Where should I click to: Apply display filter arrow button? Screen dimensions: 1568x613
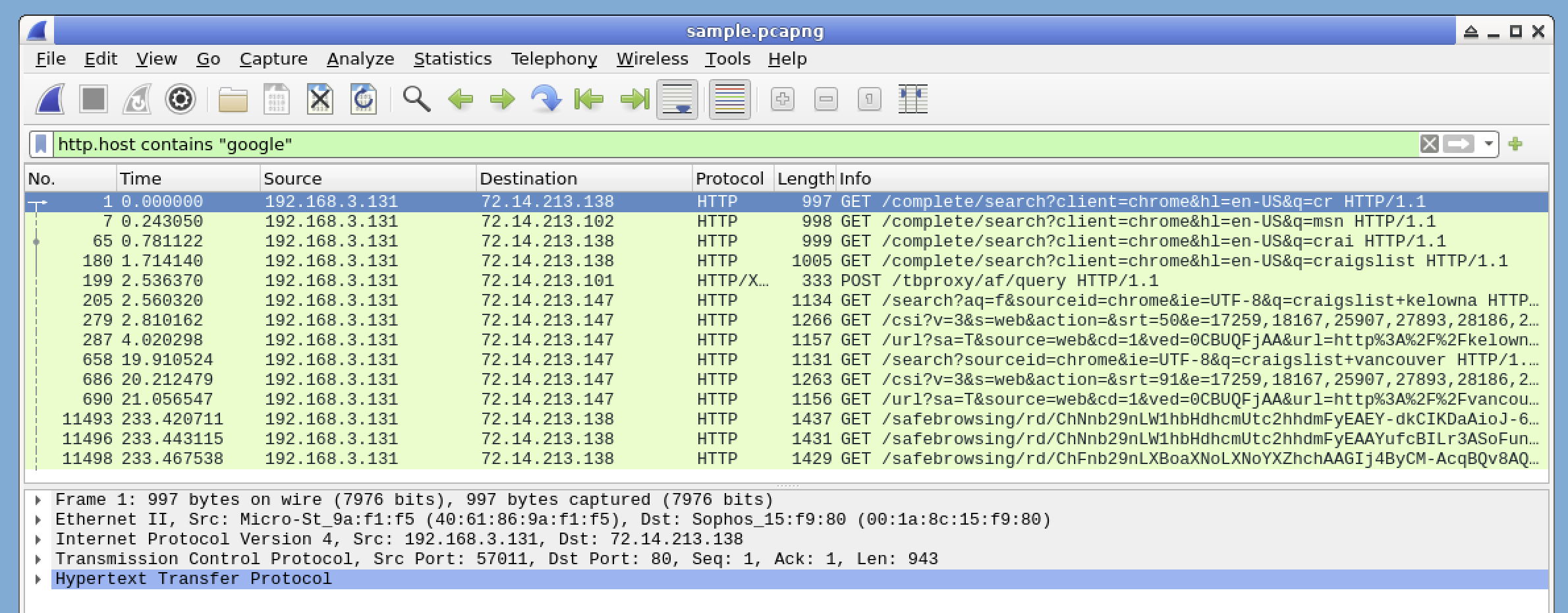[x=1458, y=144]
